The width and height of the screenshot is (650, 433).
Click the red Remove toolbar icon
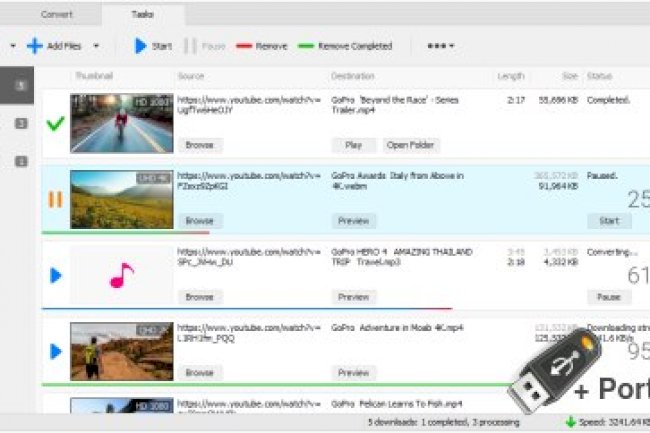[242, 46]
